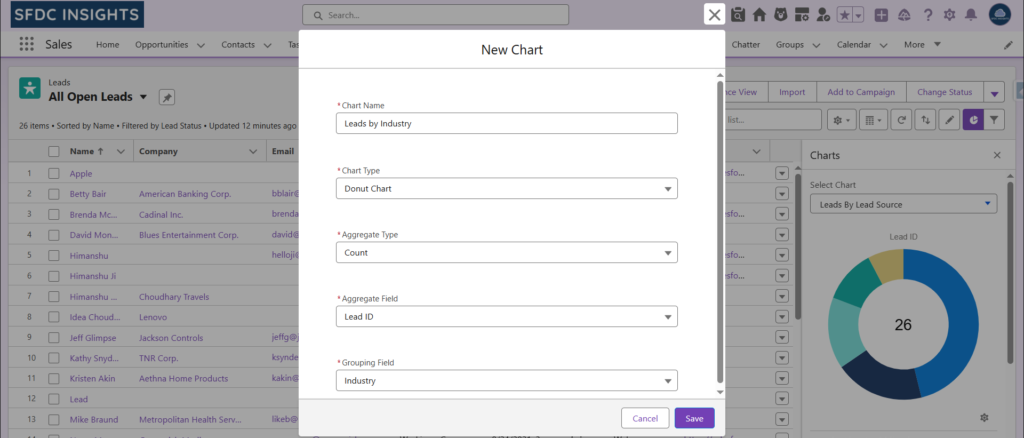Pin the All Open Leads list view
This screenshot has height=438, width=1024.
click(x=167, y=97)
